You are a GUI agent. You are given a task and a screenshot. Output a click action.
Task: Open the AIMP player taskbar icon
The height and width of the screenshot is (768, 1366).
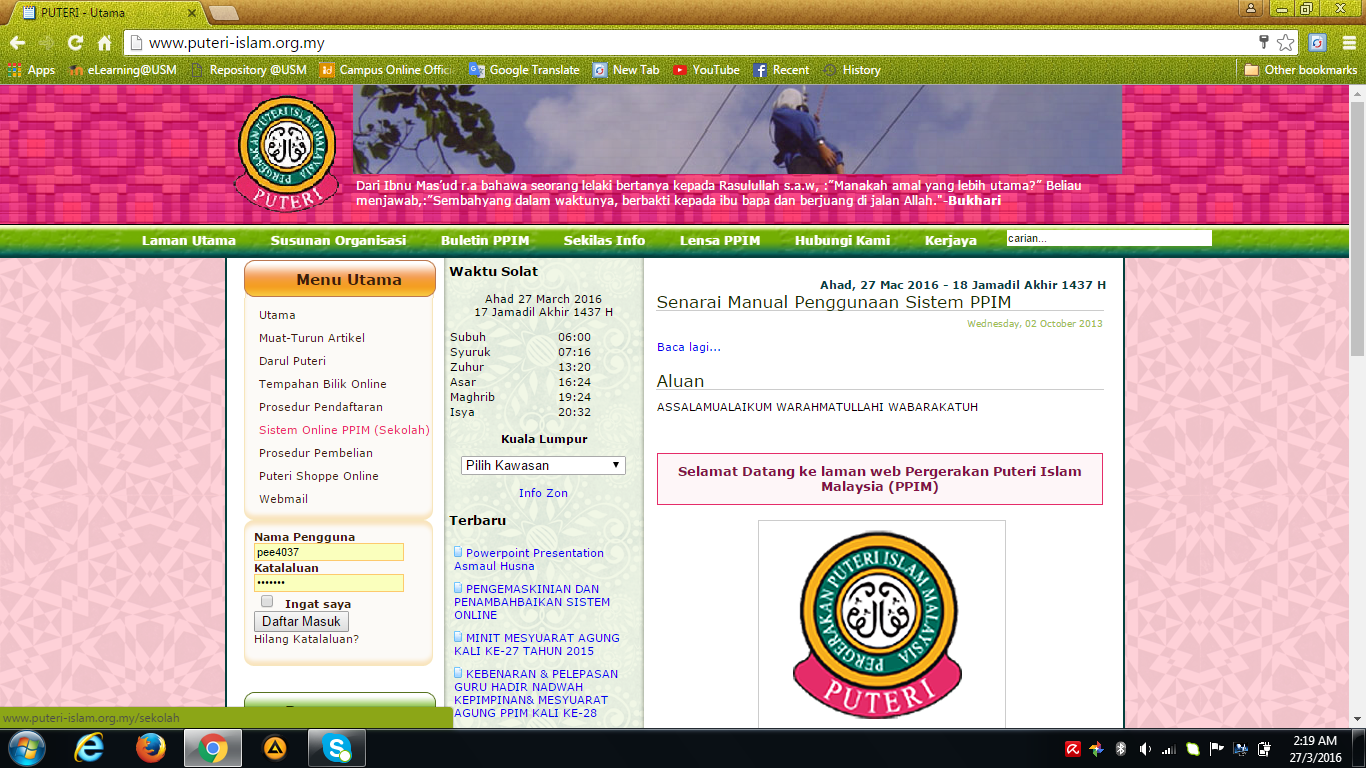tap(274, 748)
